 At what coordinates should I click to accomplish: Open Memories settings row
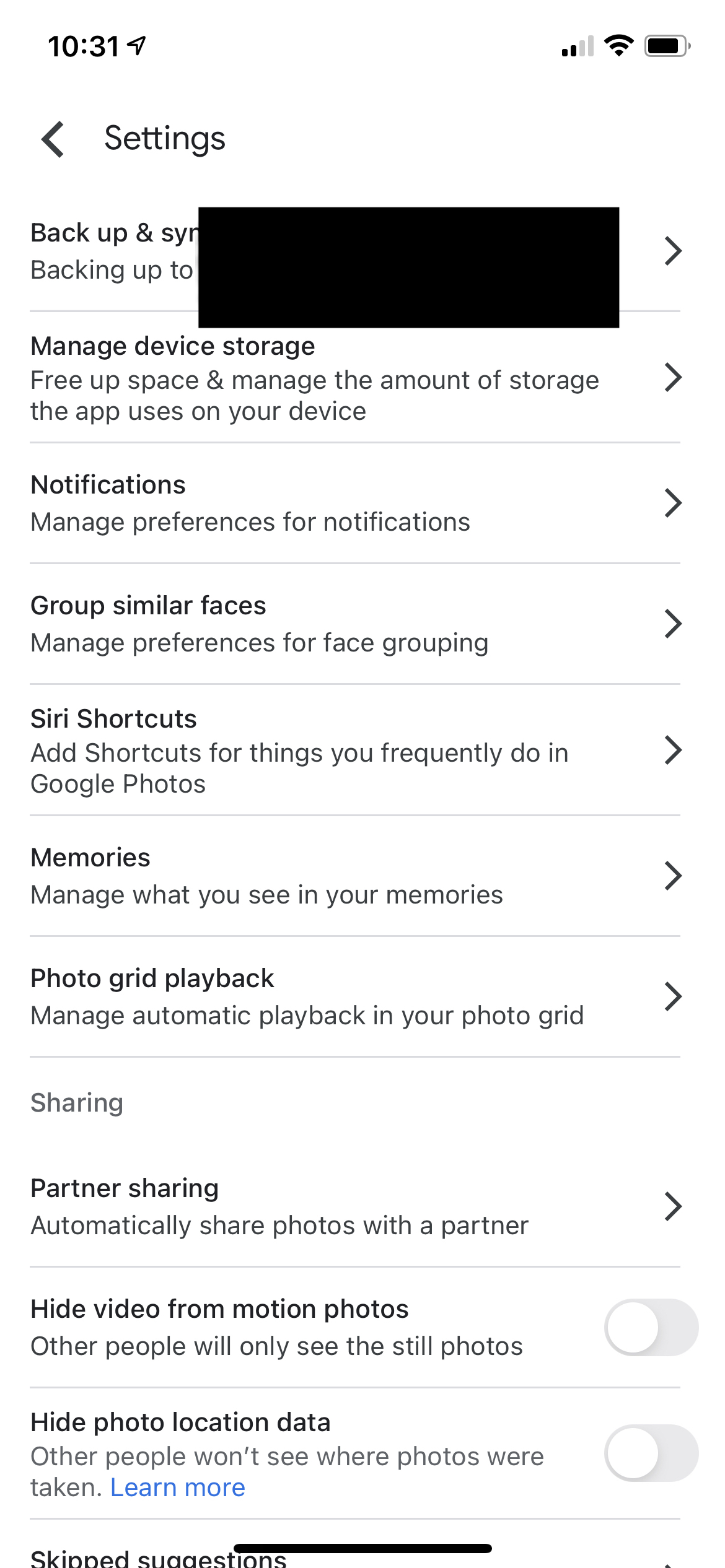355,876
